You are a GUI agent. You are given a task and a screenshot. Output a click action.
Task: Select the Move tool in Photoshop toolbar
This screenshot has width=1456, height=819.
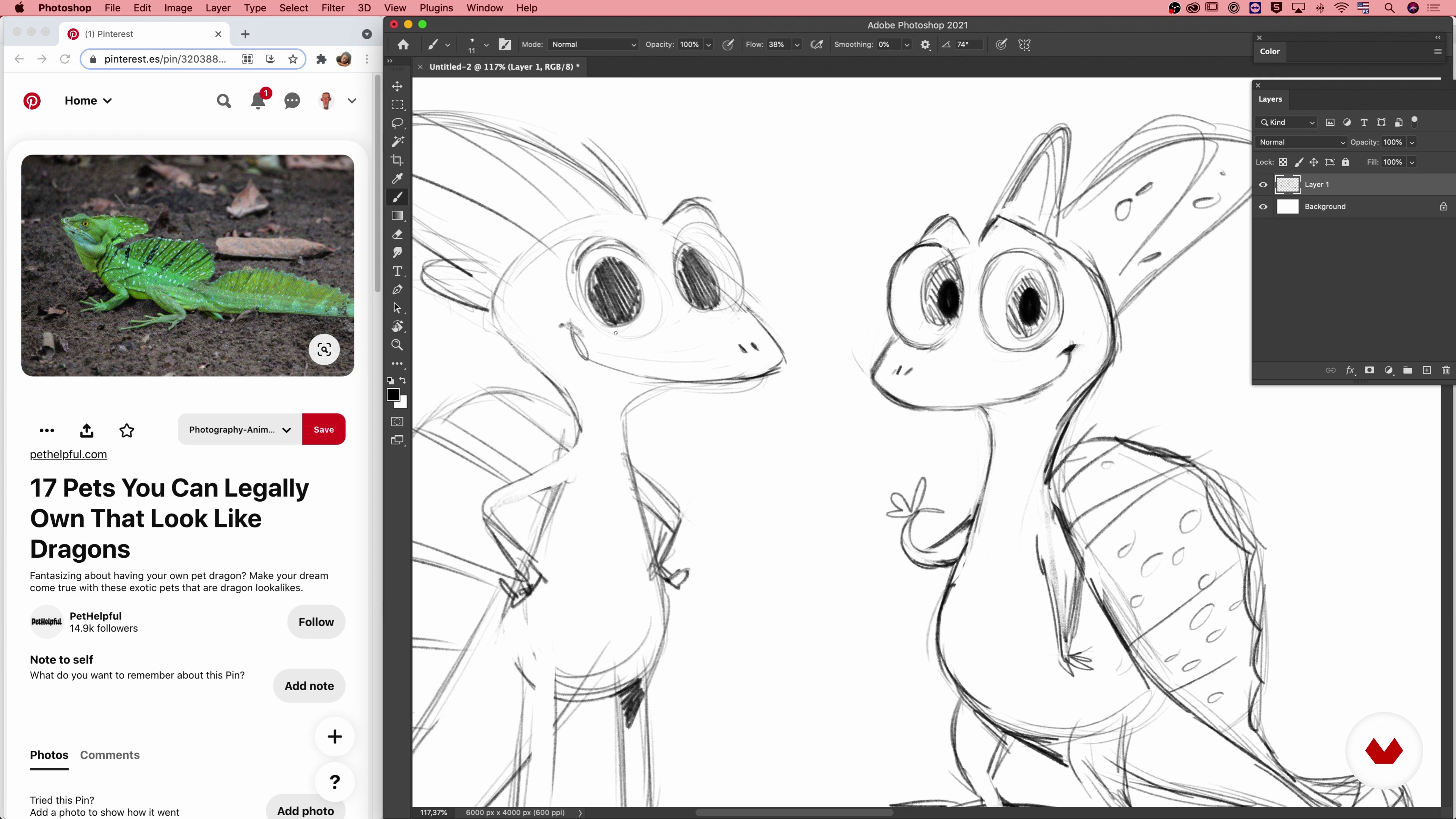(x=397, y=86)
